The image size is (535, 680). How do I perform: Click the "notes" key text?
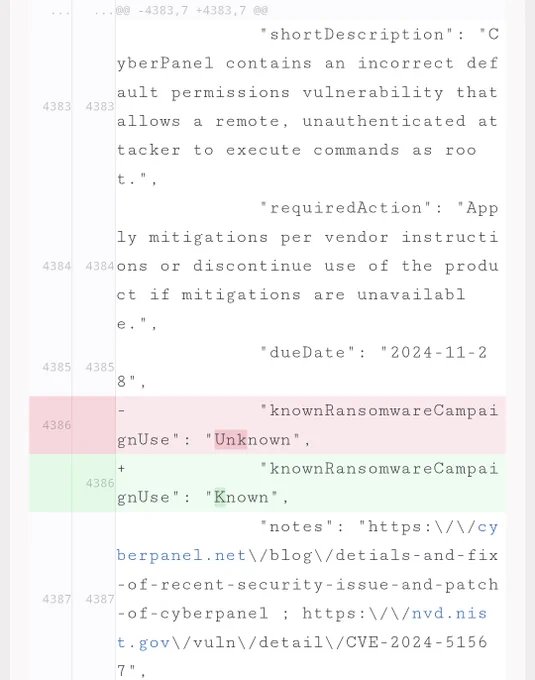pos(297,526)
